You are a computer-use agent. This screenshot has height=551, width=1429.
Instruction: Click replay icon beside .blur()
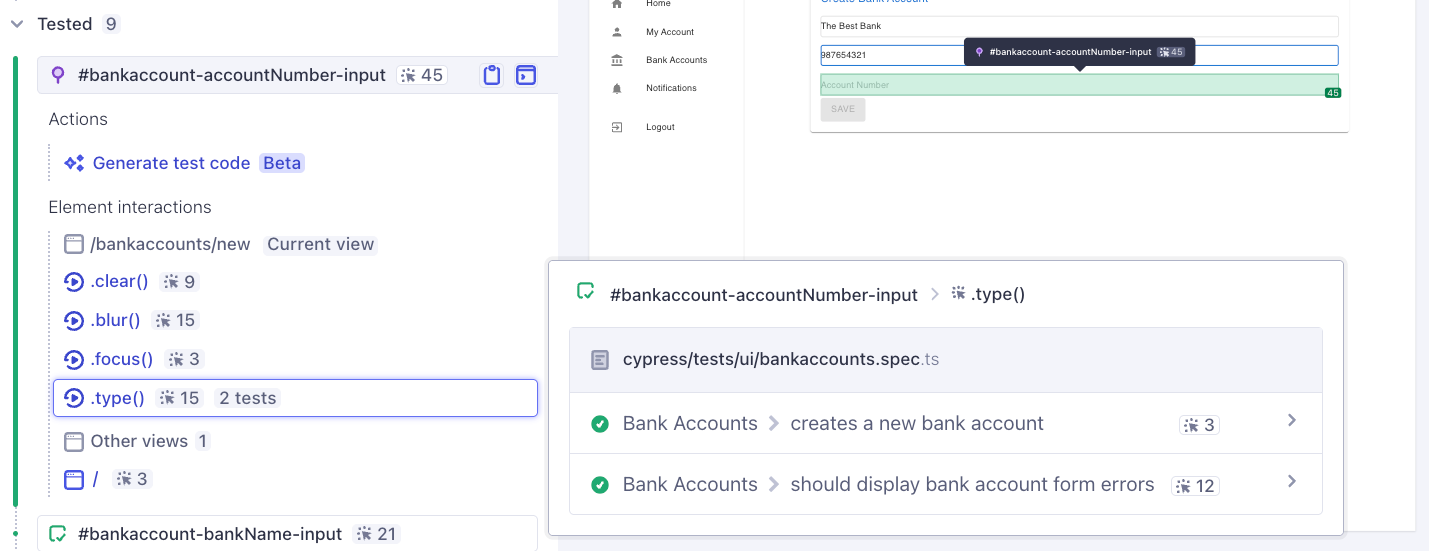[x=73, y=320]
